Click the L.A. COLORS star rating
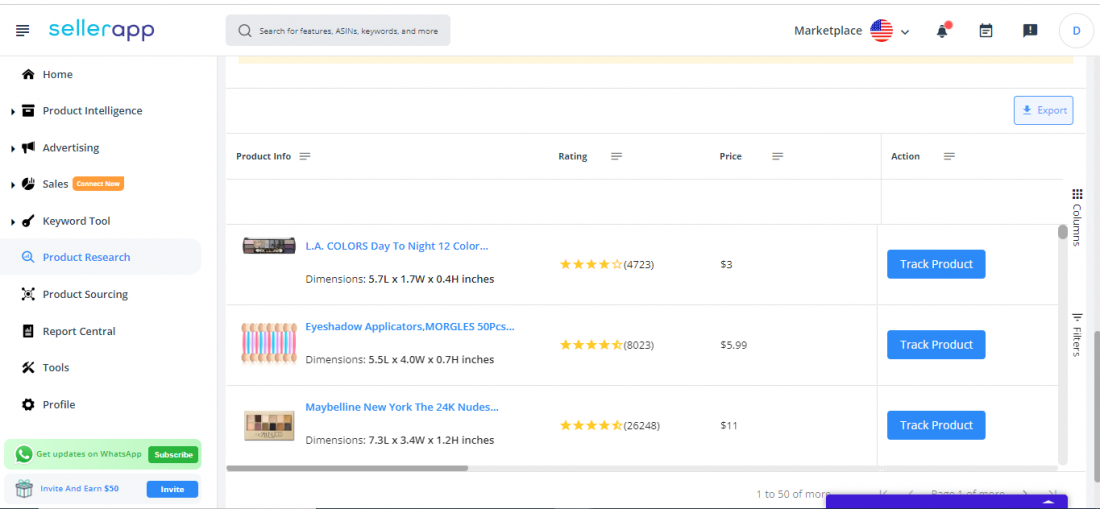This screenshot has width=1100, height=509. click(591, 264)
